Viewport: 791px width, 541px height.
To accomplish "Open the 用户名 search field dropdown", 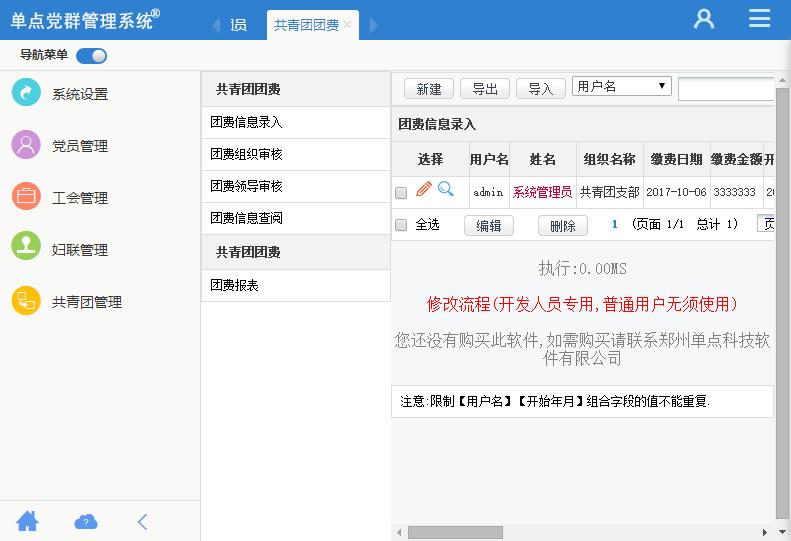I will pyautogui.click(x=622, y=86).
